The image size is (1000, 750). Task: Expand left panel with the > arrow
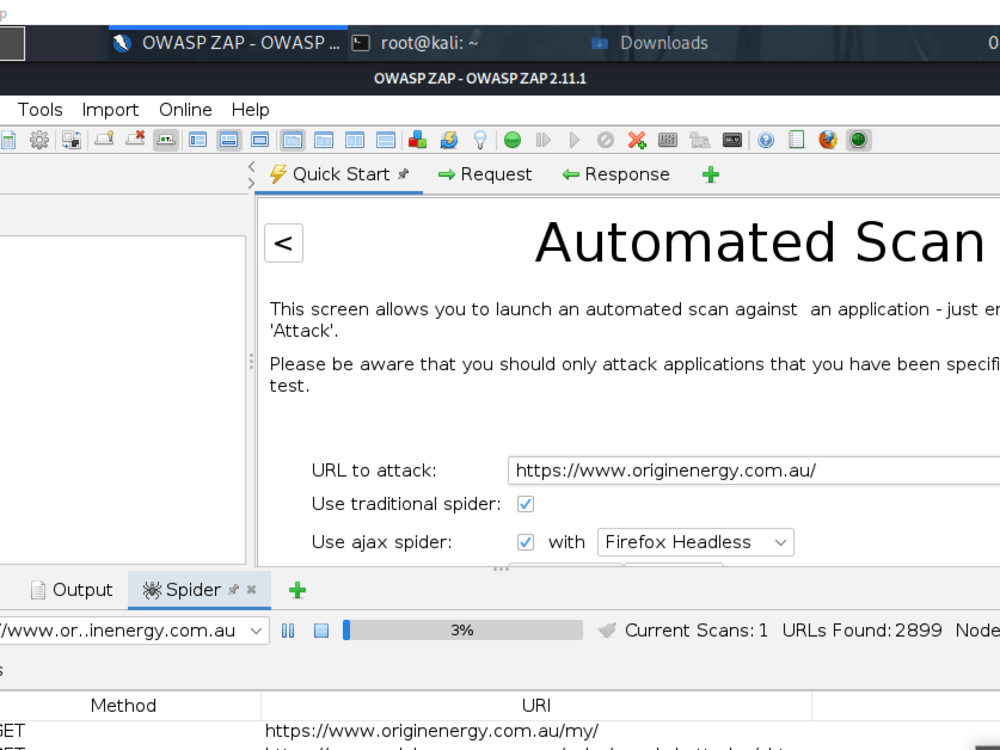coord(251,183)
